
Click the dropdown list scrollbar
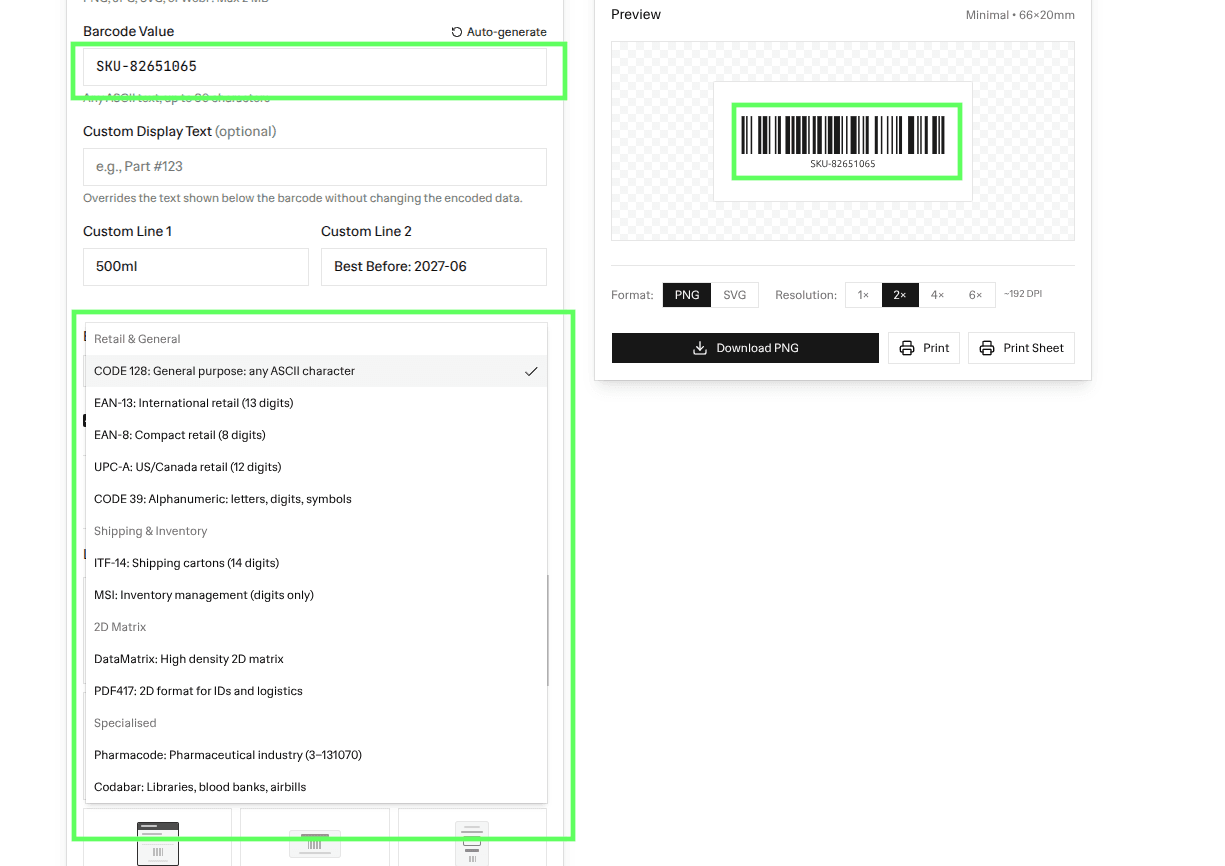pyautogui.click(x=547, y=630)
